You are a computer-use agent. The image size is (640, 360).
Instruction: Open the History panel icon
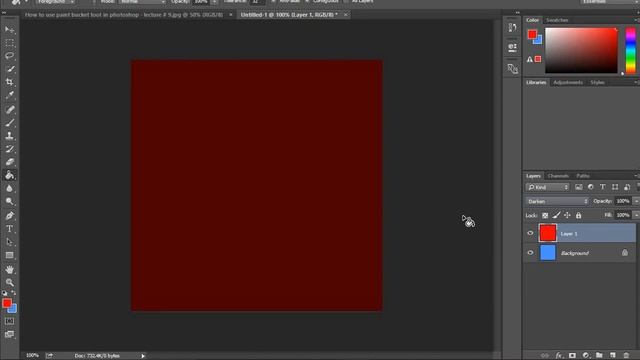click(513, 27)
